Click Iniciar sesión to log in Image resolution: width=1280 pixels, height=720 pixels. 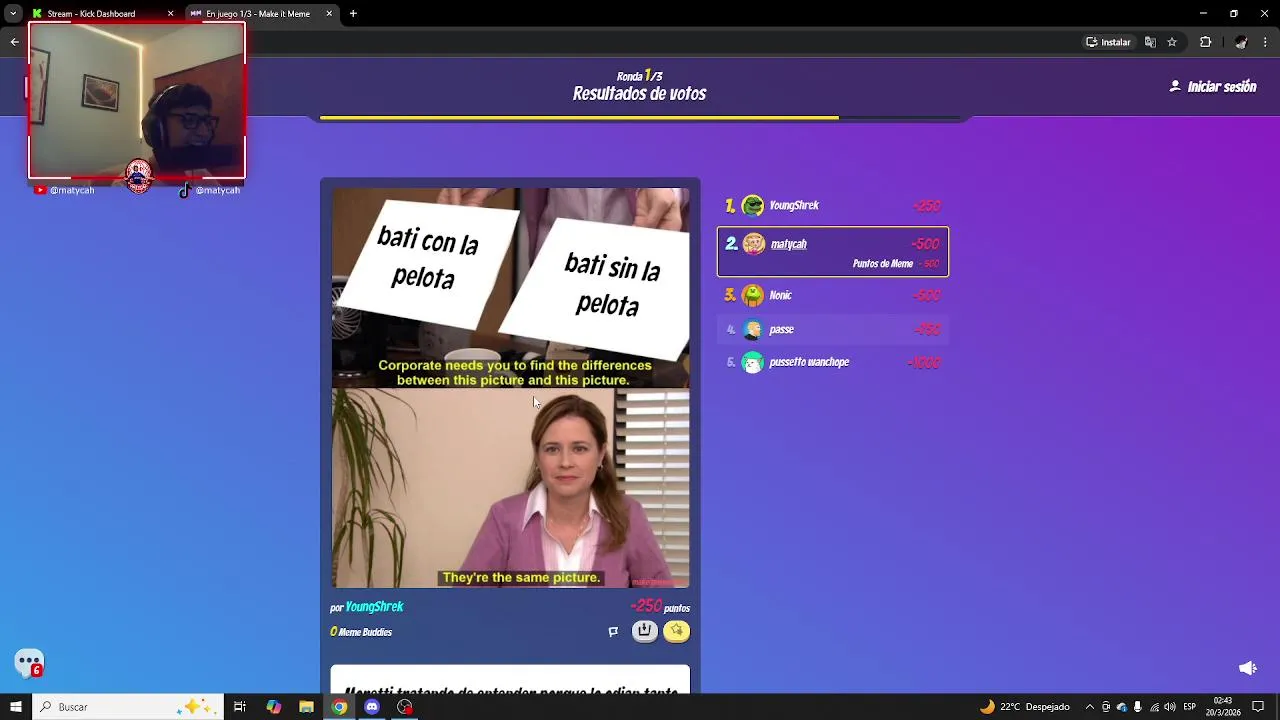point(1213,87)
